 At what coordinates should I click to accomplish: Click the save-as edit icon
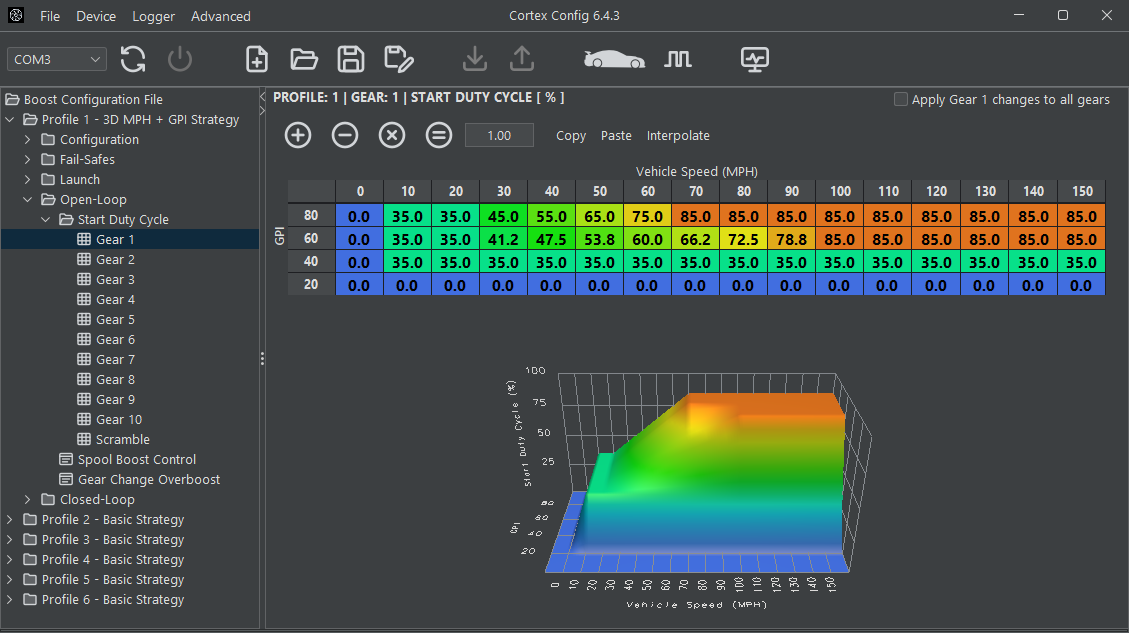click(399, 59)
